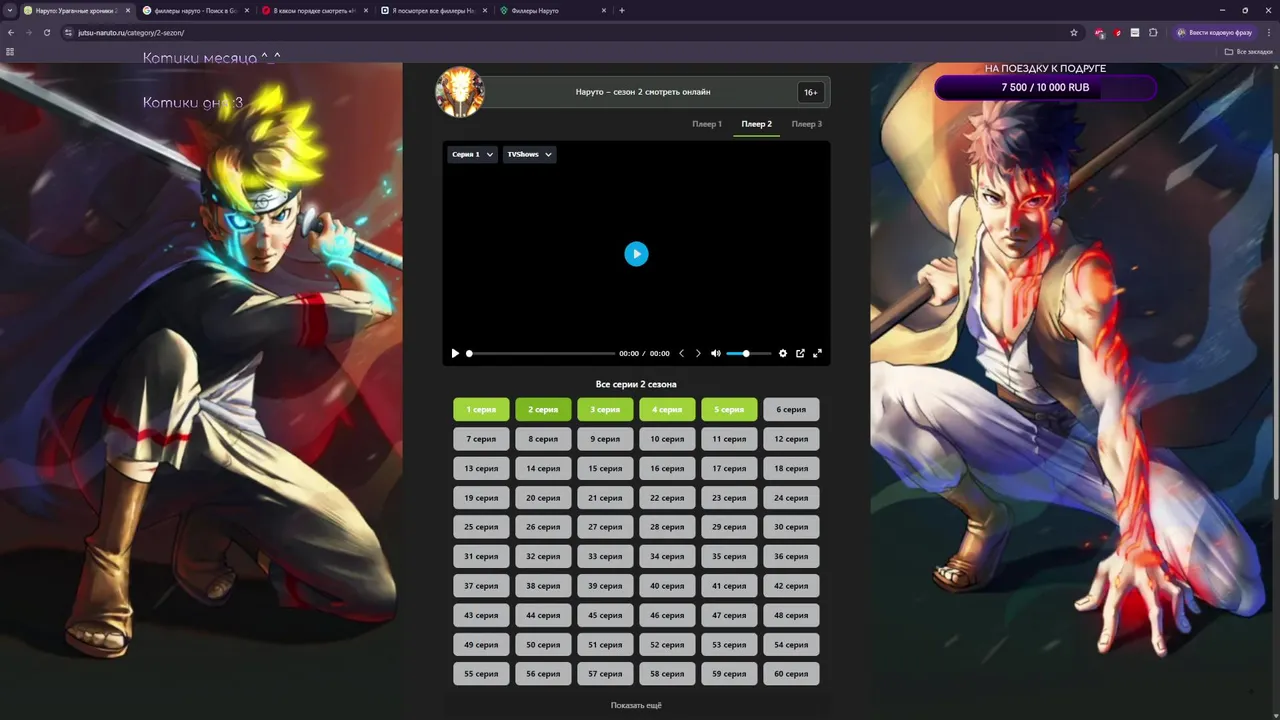Click 'Все серии 2 сезона' heading
The width and height of the screenshot is (1280, 720).
636,384
